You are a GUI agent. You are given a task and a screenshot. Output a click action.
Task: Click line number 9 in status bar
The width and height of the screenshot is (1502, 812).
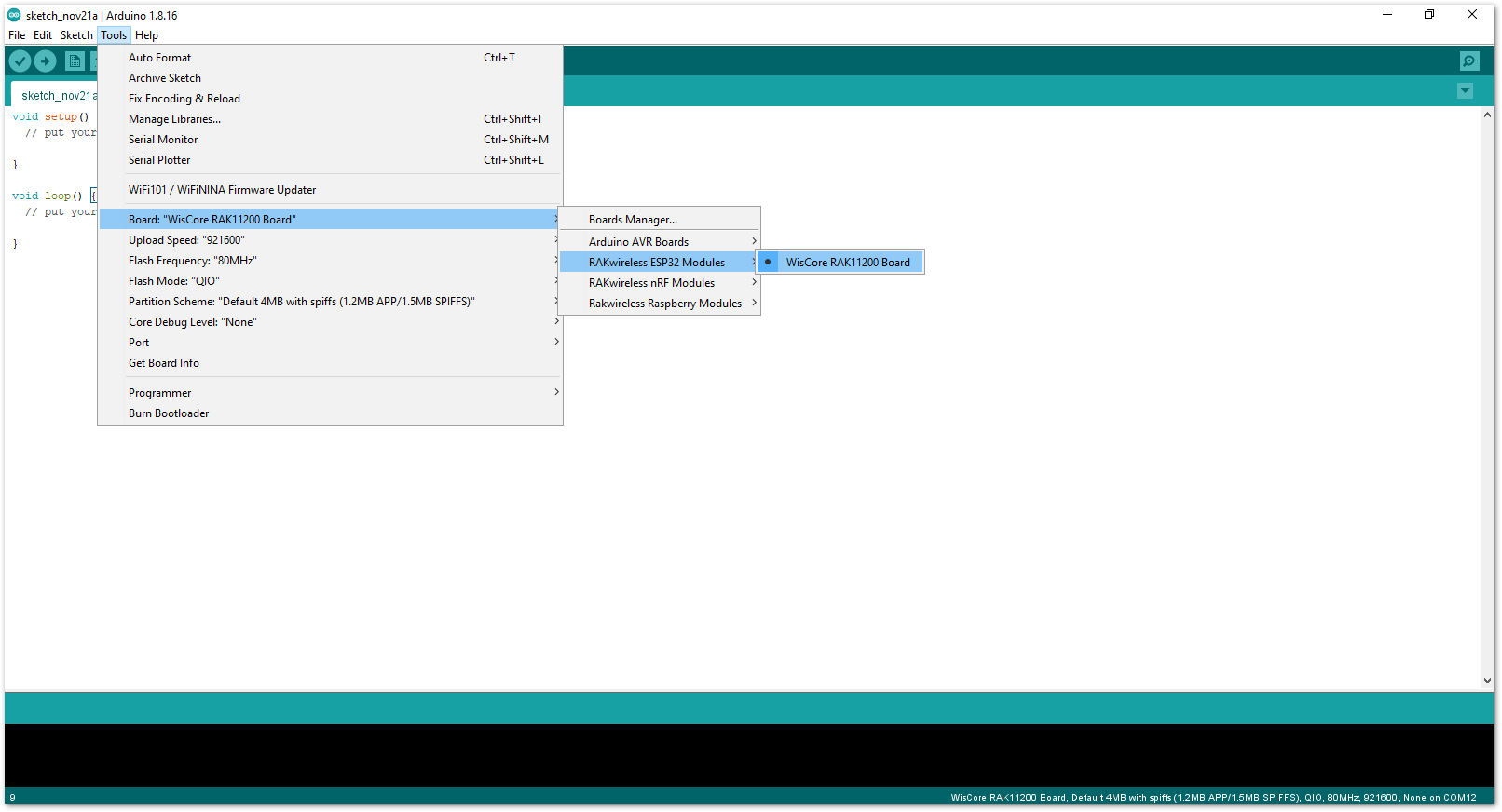(12, 798)
